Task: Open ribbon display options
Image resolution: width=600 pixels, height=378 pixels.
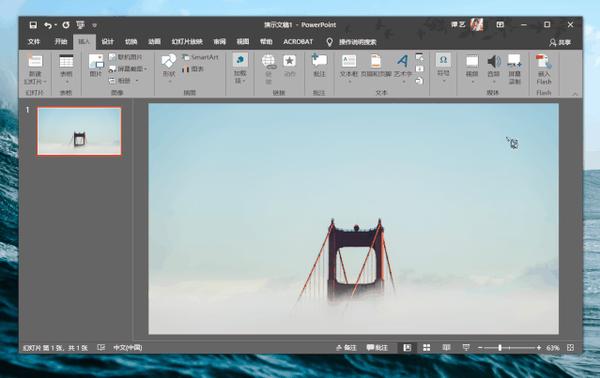Action: tap(500, 25)
